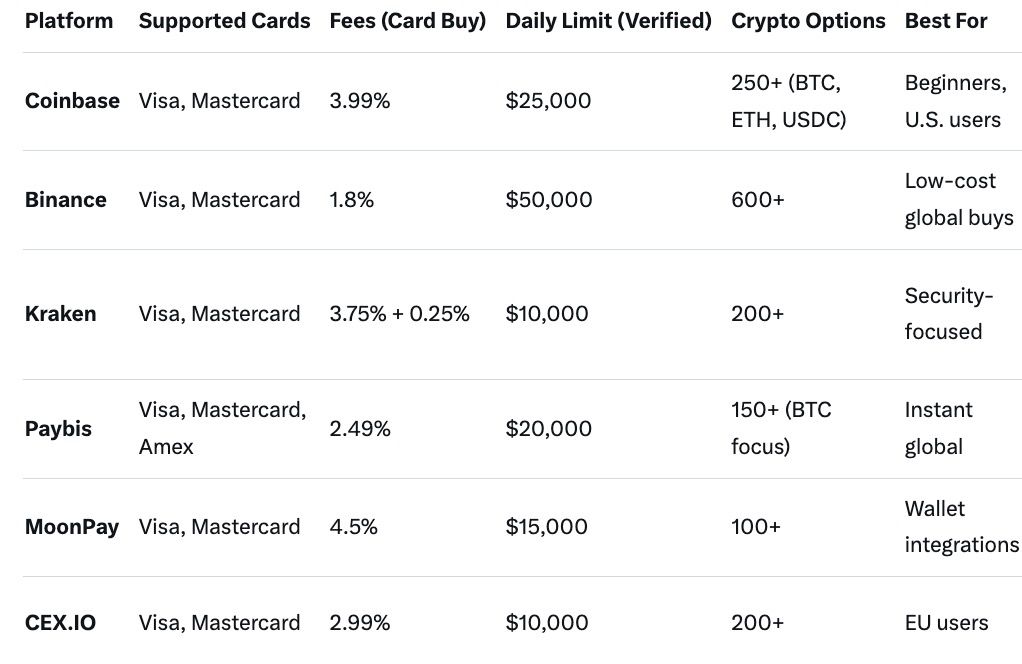1022x664 pixels.
Task: Select the Binance platform name
Action: (x=66, y=200)
